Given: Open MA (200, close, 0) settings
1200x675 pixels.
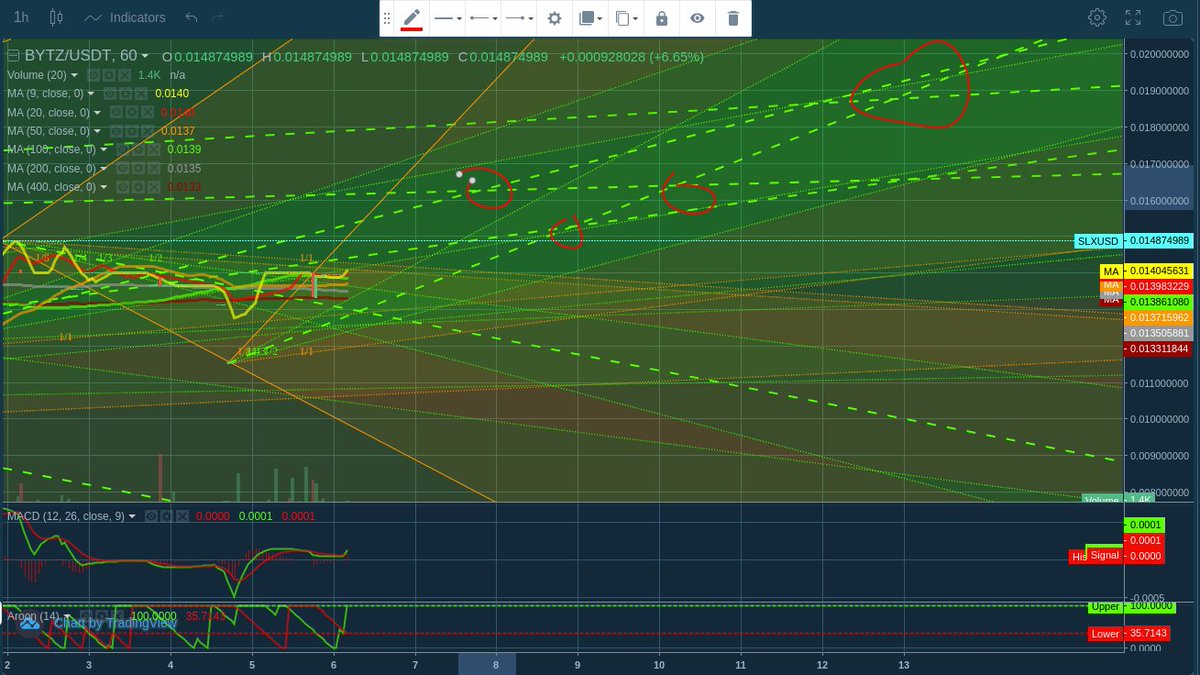Looking at the screenshot, I should (138, 168).
